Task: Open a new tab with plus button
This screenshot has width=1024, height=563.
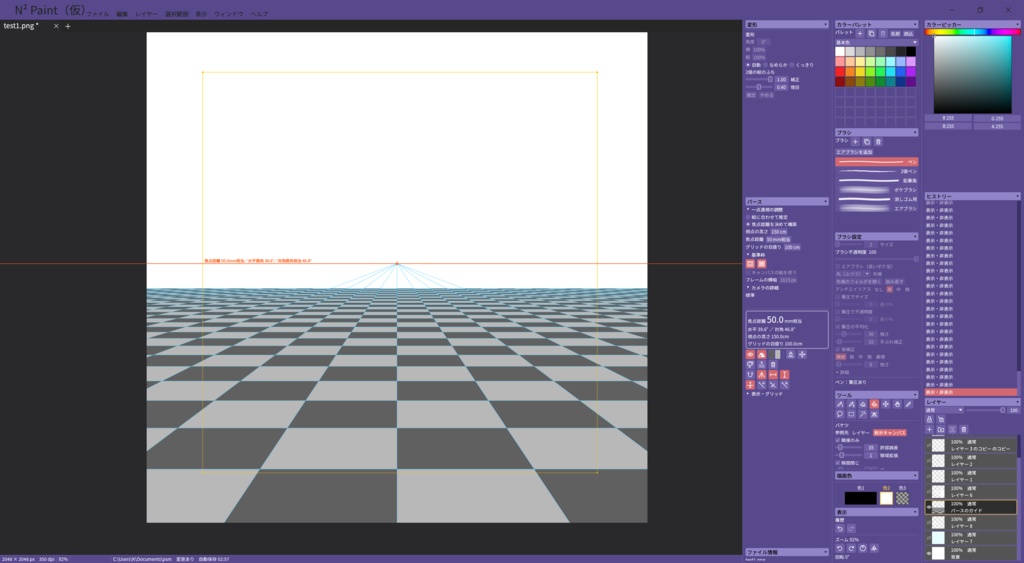Action: [67, 26]
